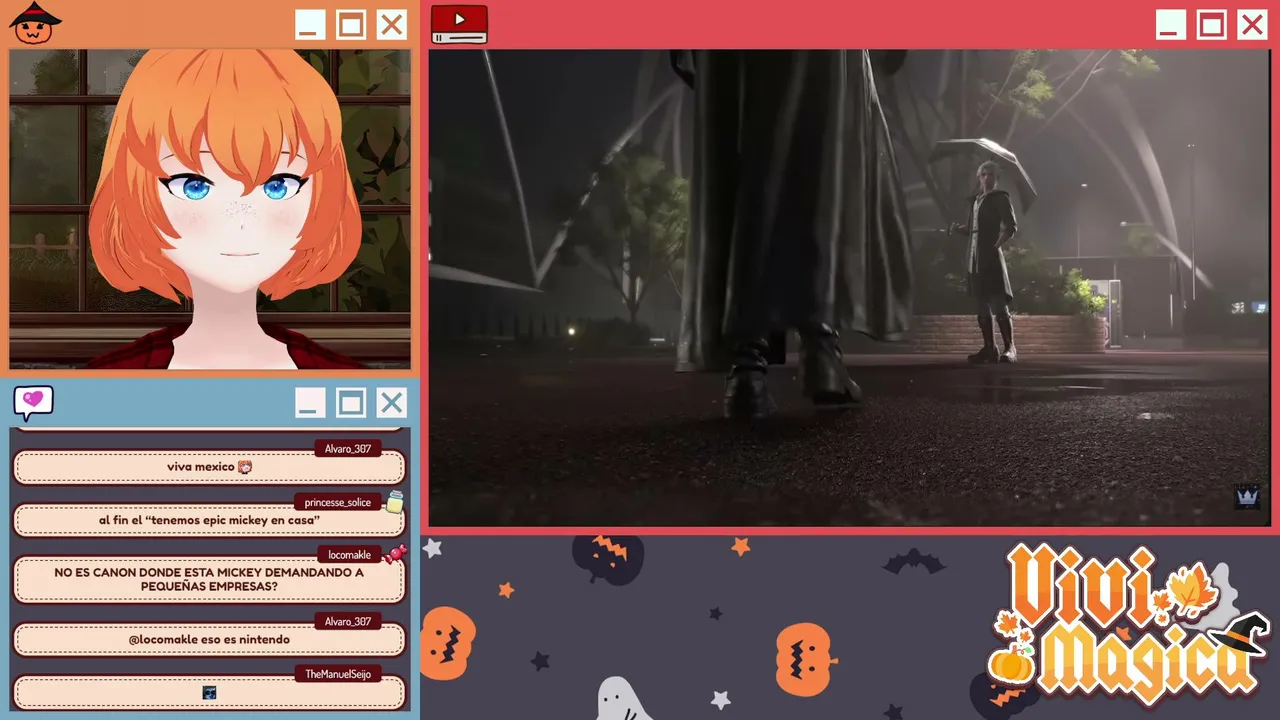This screenshot has height=720, width=1280.
Task: Maximize the video player window
Action: point(1212,25)
